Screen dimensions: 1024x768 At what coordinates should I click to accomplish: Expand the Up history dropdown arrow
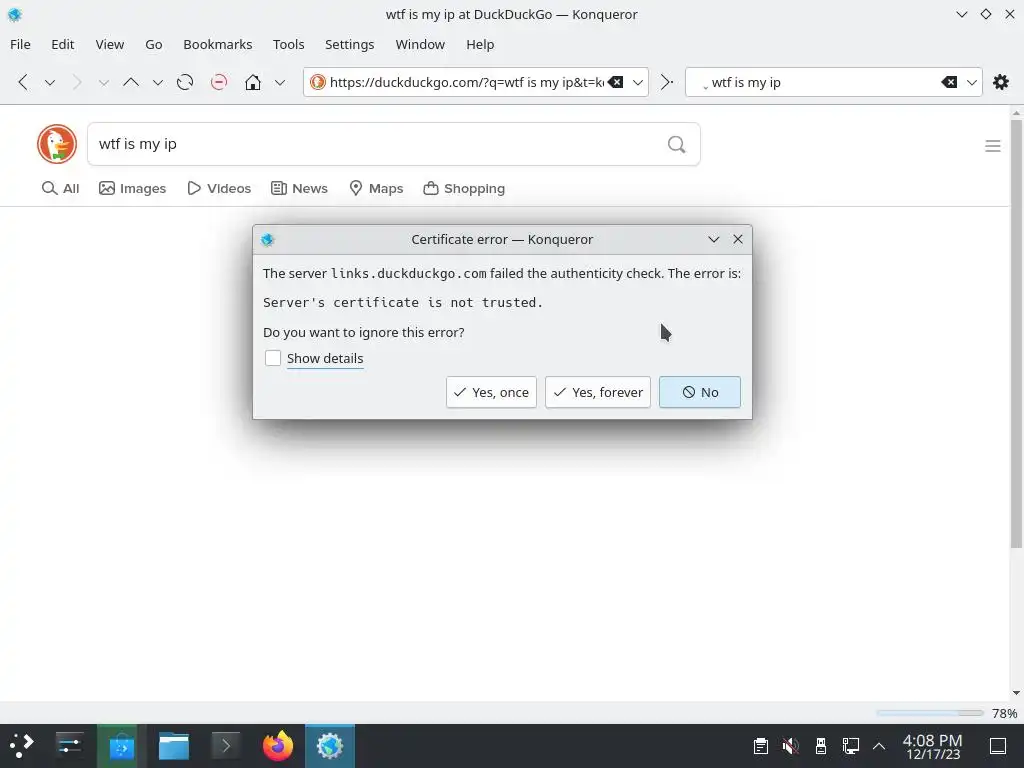pos(157,82)
